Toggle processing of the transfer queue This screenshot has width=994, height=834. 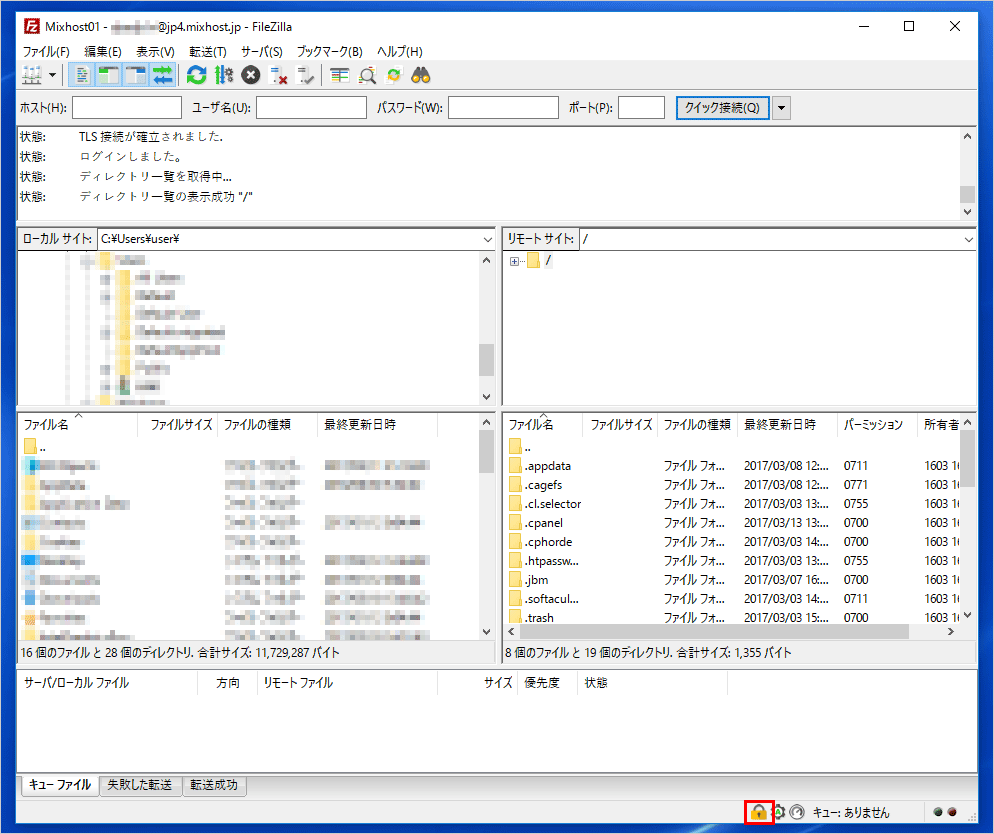click(224, 75)
